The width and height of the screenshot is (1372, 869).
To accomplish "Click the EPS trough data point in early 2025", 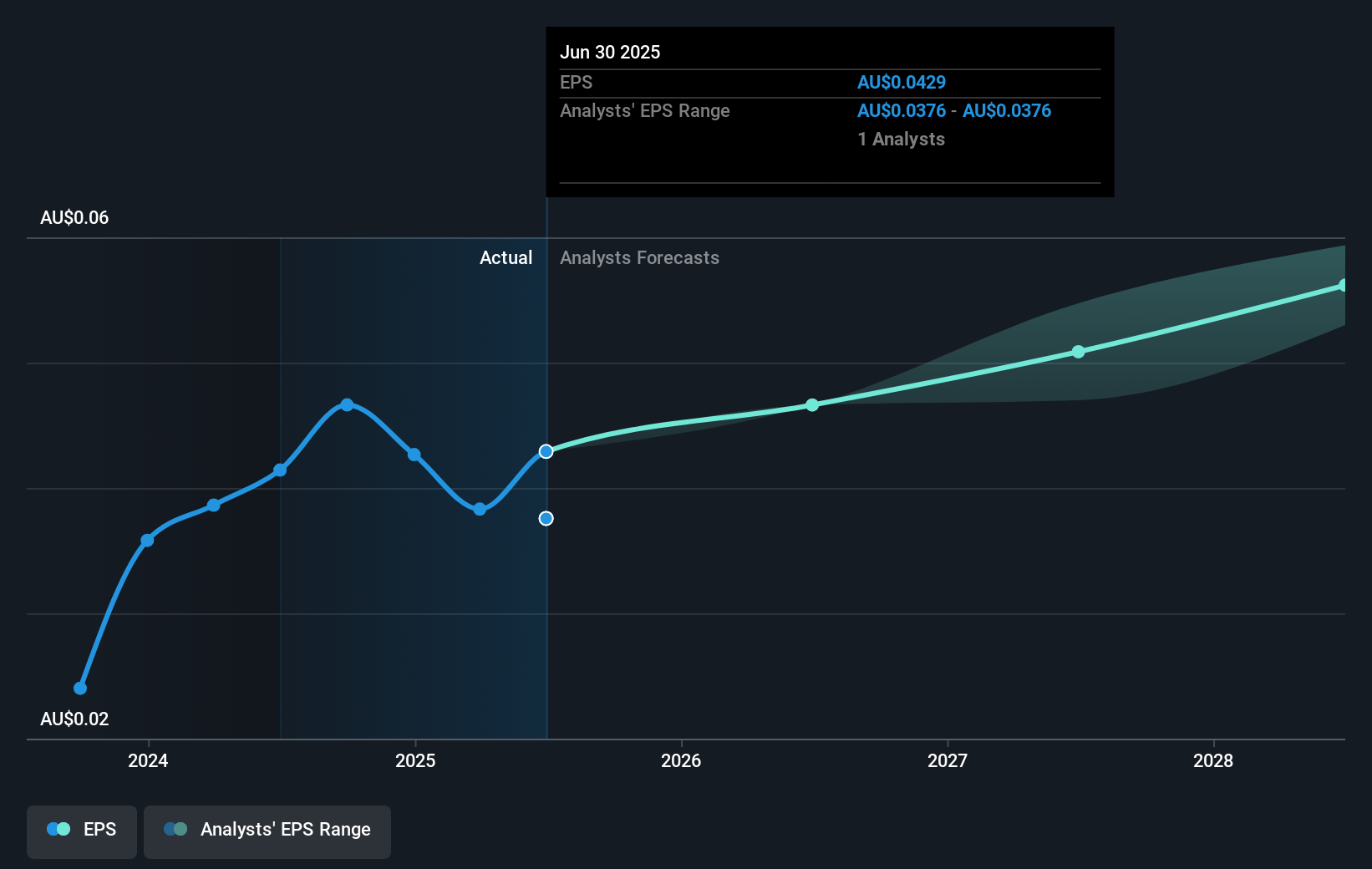I will (480, 509).
